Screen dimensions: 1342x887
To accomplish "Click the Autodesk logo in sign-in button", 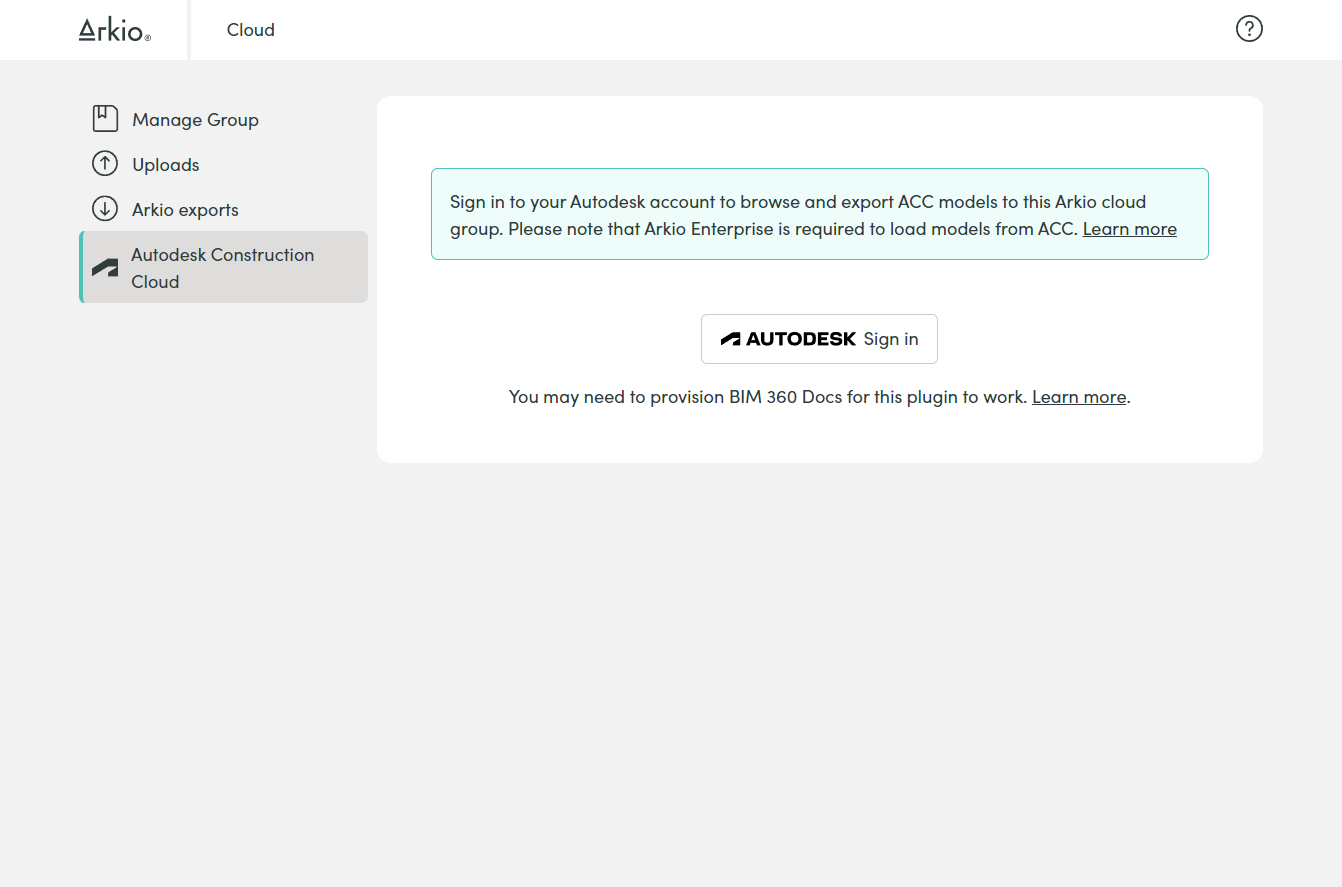I will click(x=788, y=339).
